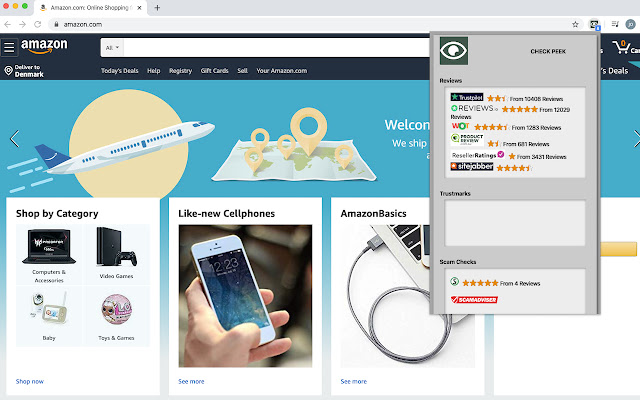Click From 1283 Reviews WOT text
The width and height of the screenshot is (640, 400).
[x=536, y=127]
